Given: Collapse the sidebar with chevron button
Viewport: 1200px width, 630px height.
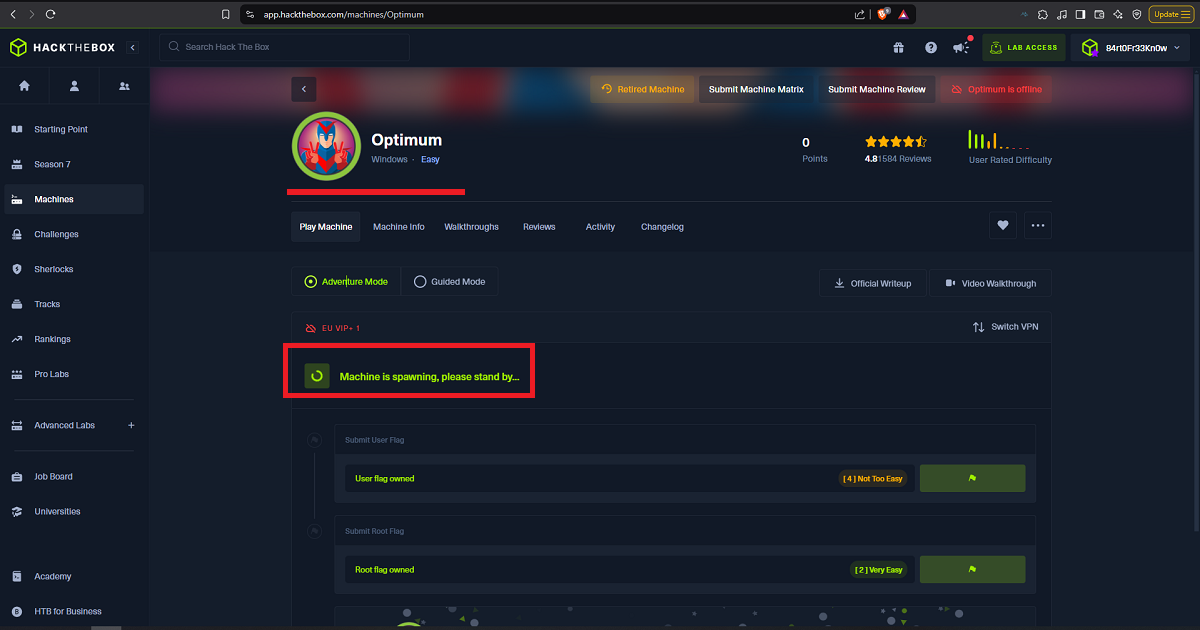Looking at the screenshot, I should pyautogui.click(x=133, y=47).
